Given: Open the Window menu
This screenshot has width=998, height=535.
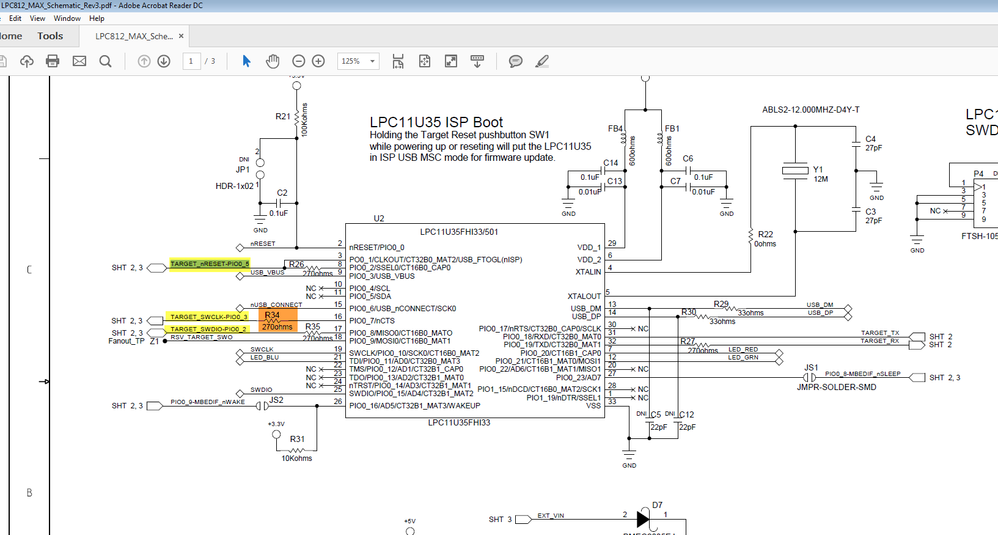Looking at the screenshot, I should (x=67, y=18).
